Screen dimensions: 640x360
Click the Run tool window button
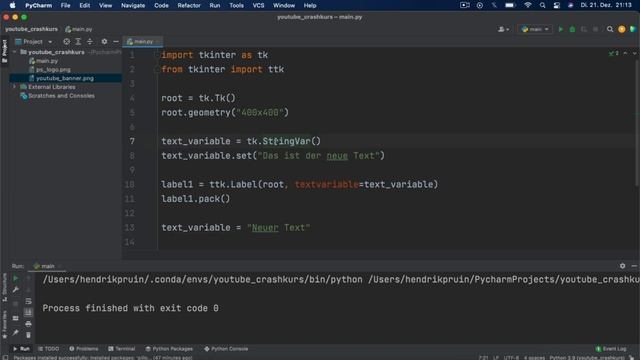coord(21,349)
